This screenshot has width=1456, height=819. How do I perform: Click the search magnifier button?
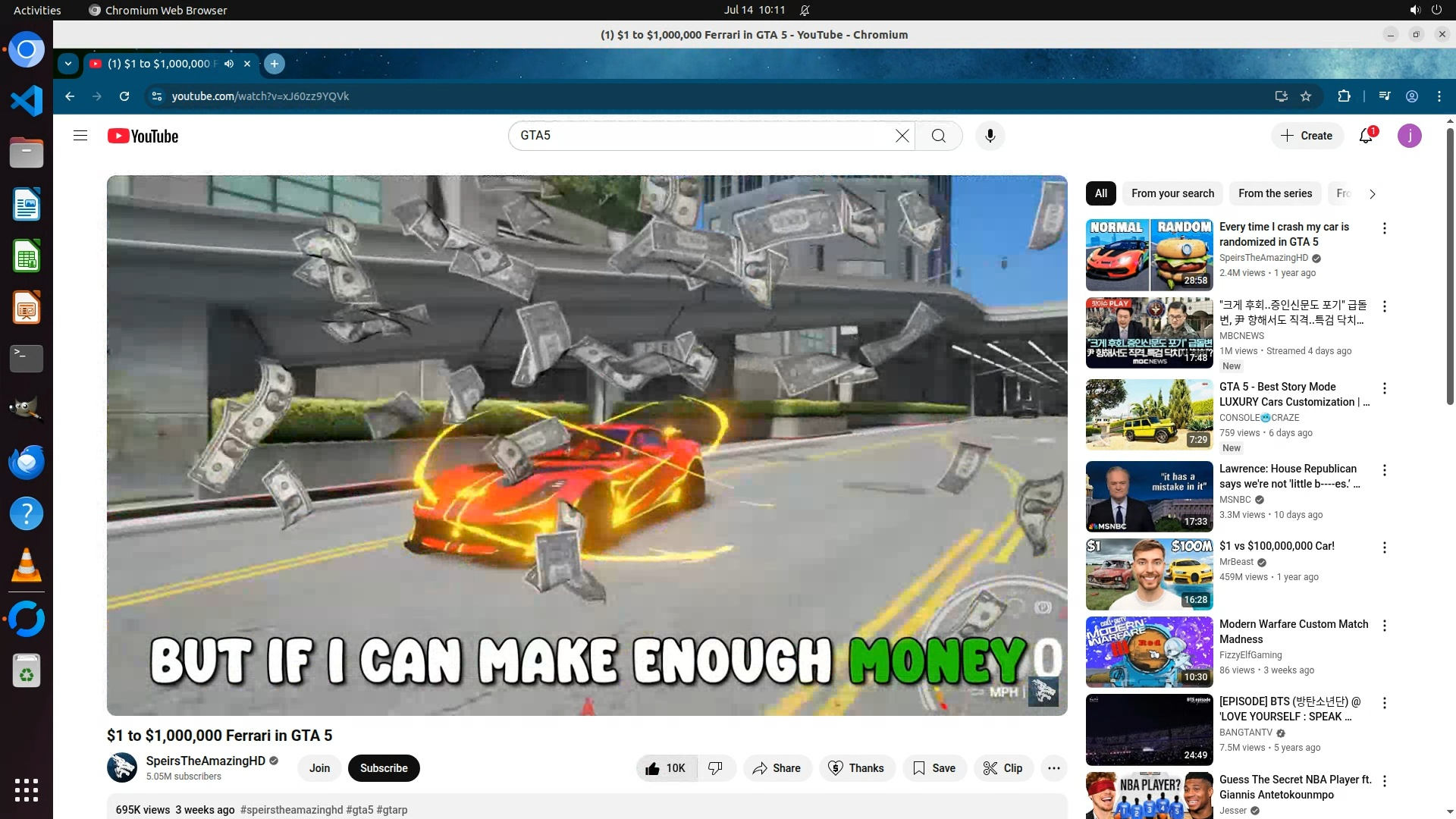pos(939,136)
